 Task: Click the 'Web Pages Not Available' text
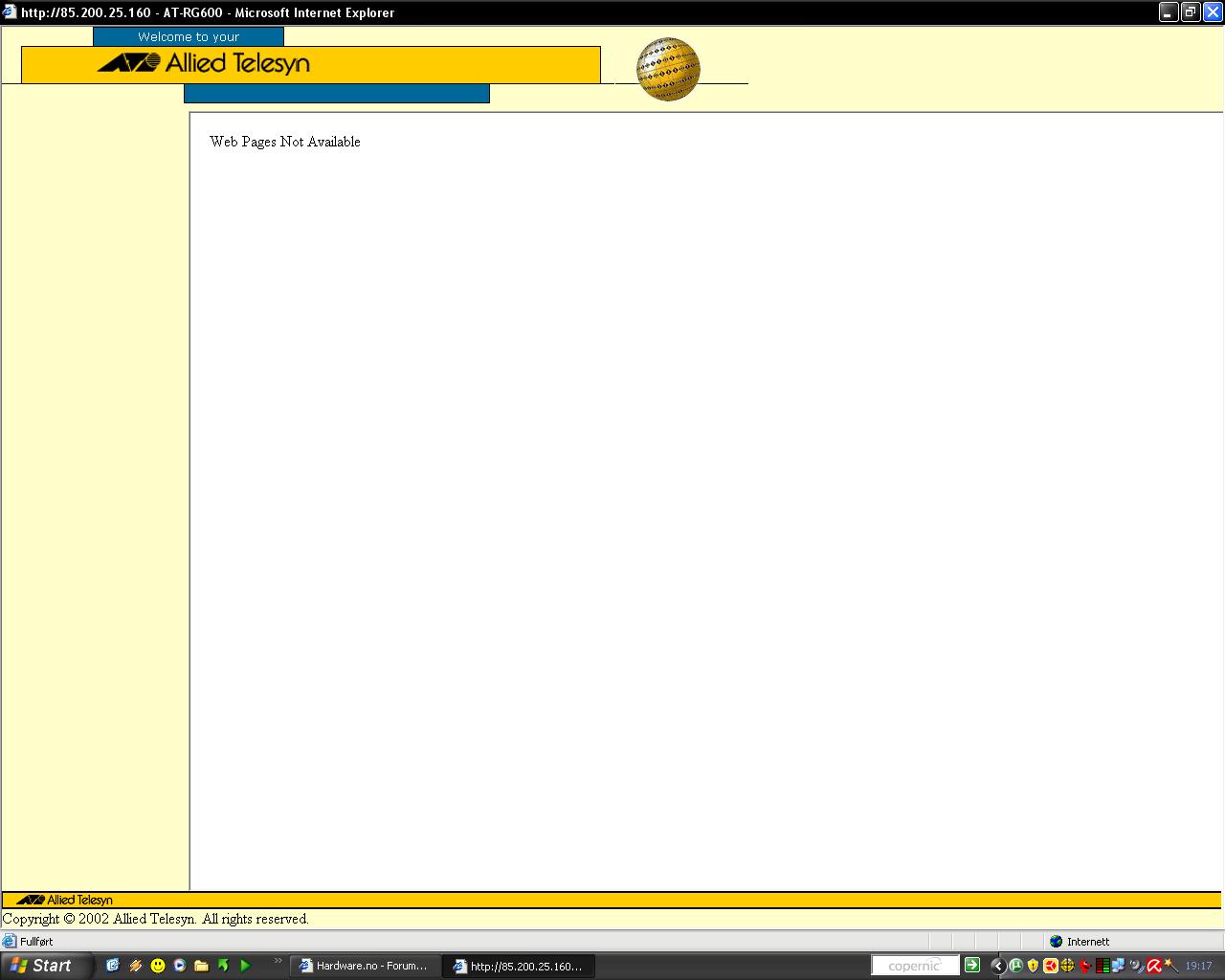(285, 142)
